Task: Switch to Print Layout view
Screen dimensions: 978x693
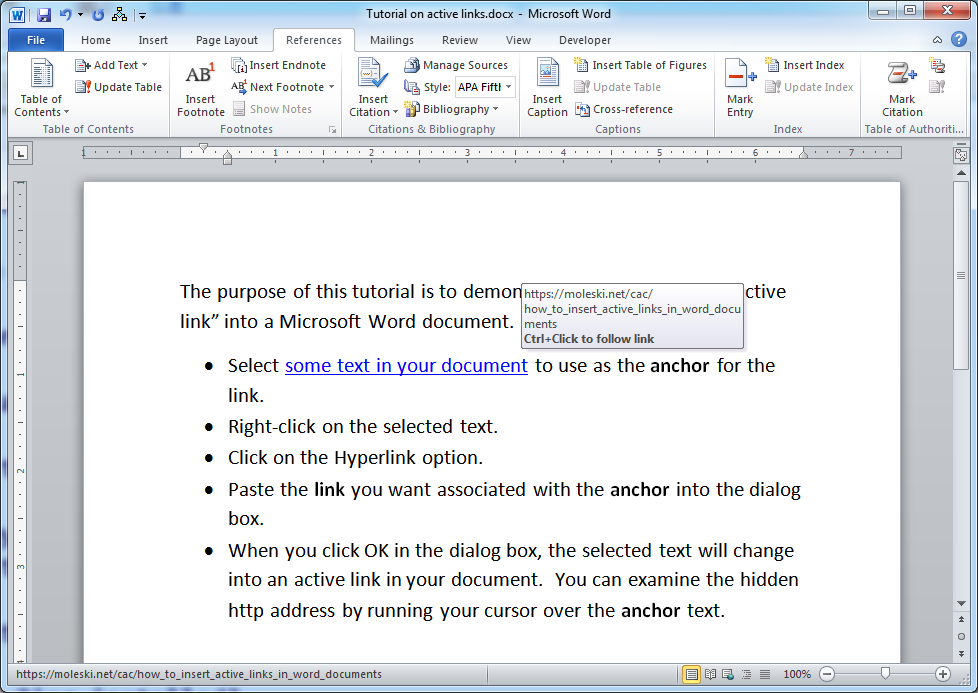Action: tap(691, 674)
